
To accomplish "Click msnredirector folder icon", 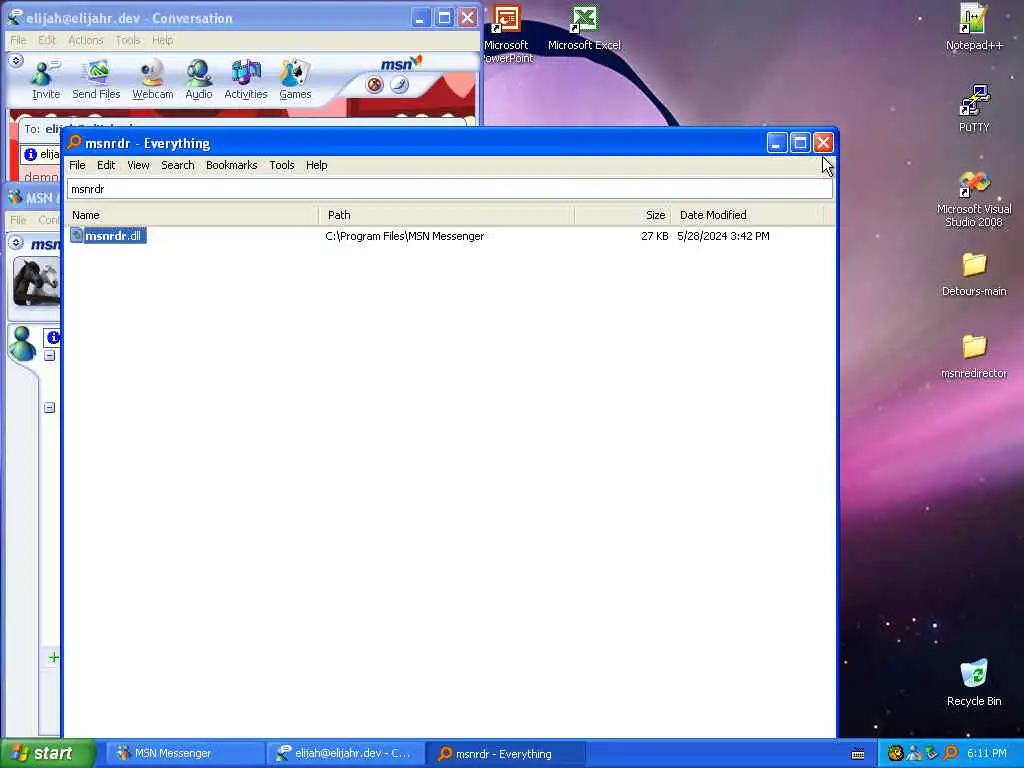I will (x=974, y=357).
